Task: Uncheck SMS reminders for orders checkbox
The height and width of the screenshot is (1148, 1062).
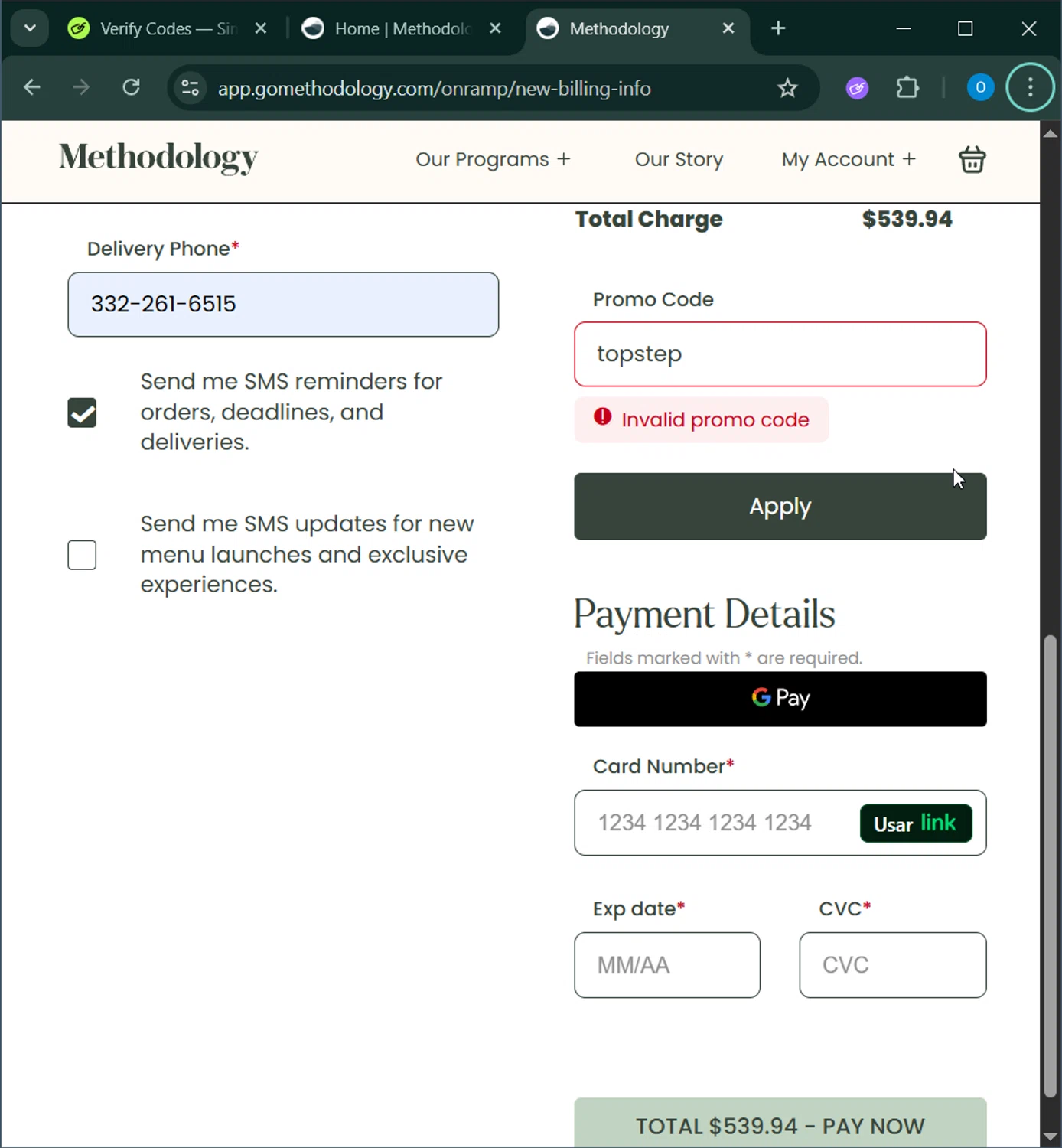Action: [82, 413]
